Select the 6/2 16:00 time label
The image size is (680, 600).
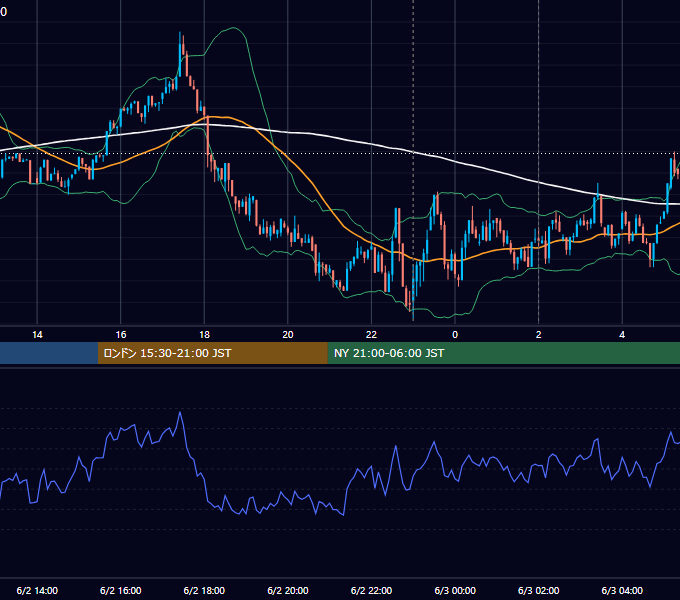pyautogui.click(x=121, y=590)
